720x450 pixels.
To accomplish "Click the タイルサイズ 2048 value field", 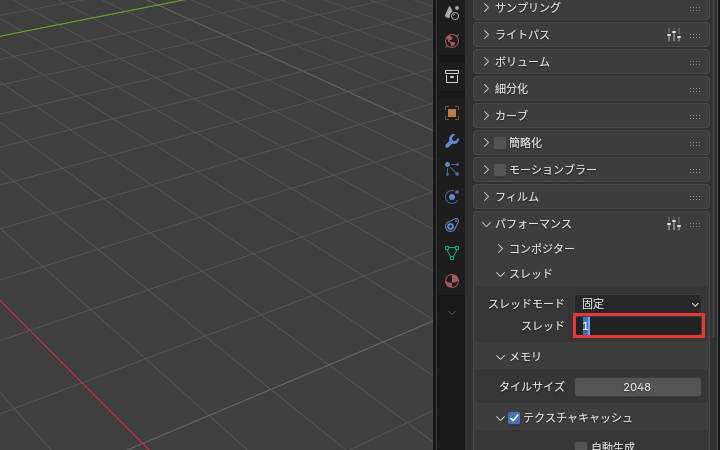I will [638, 387].
